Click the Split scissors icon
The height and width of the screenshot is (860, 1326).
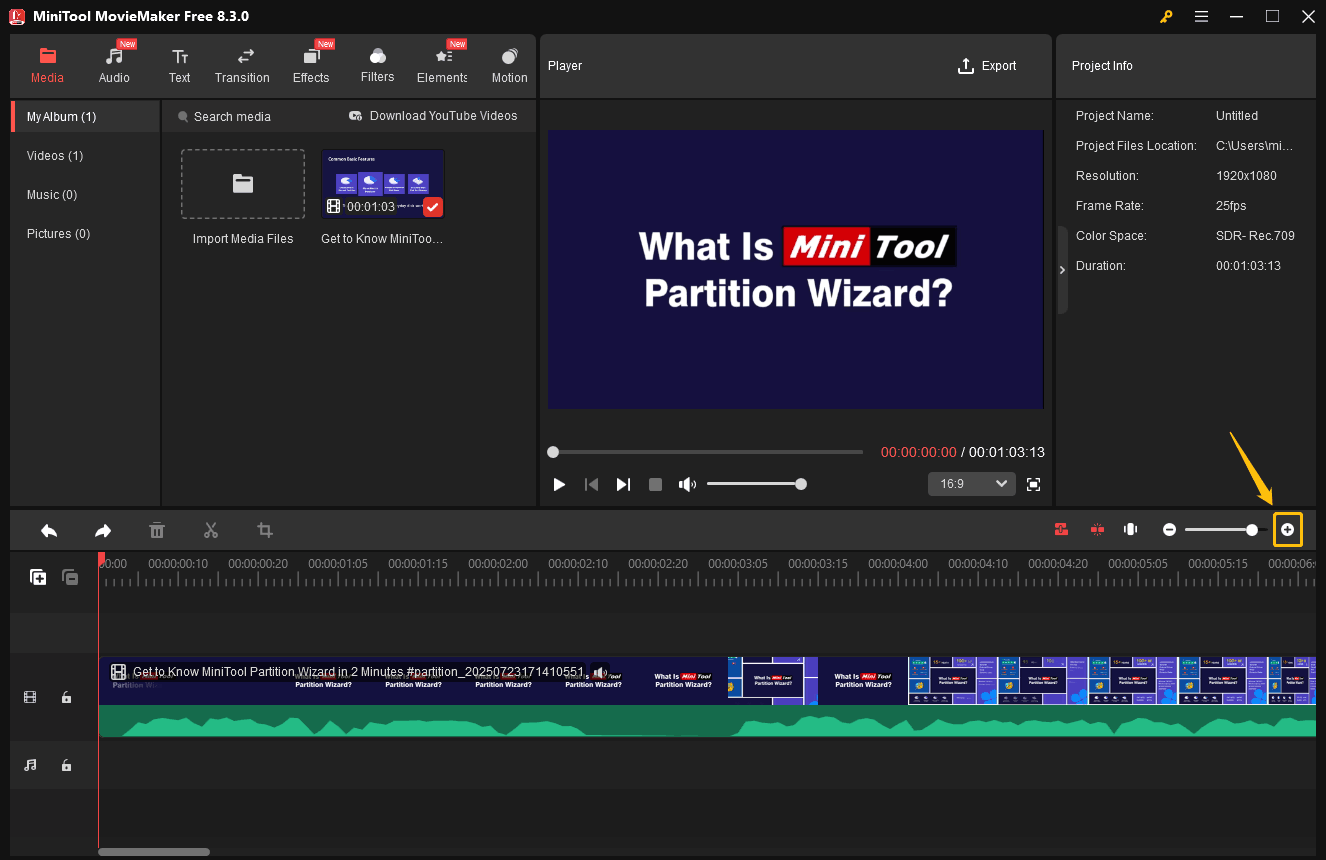coord(211,530)
